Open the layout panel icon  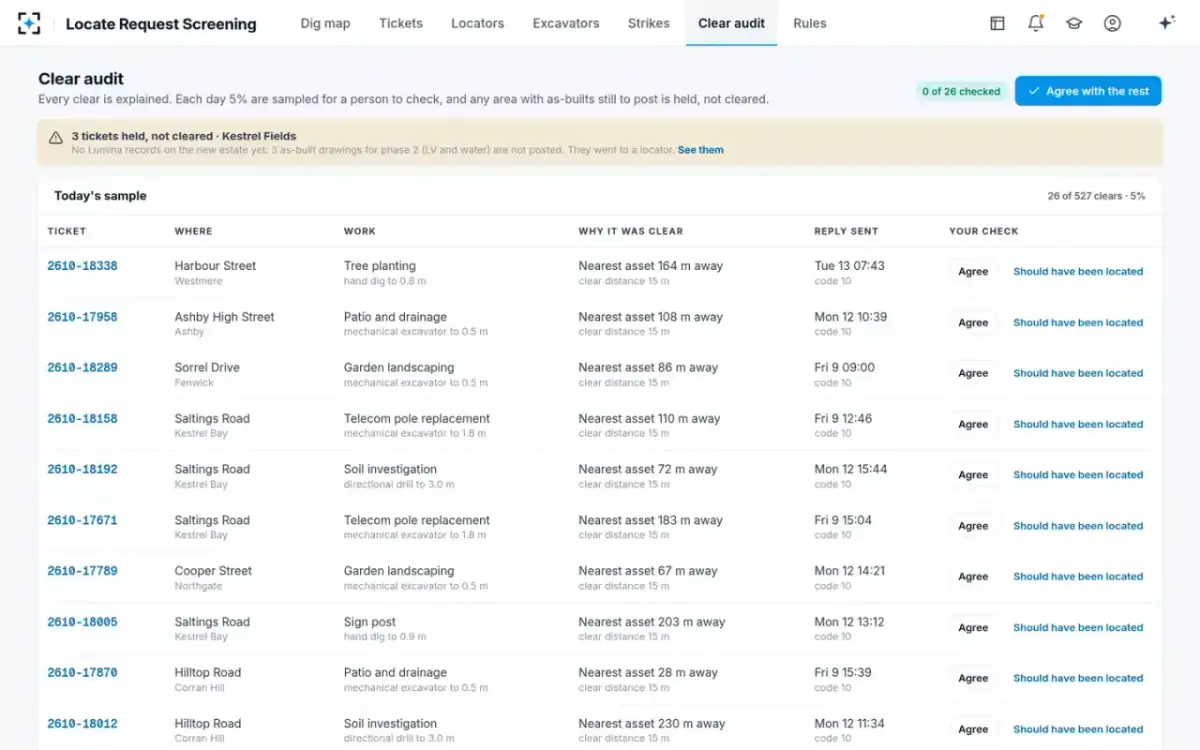click(997, 23)
